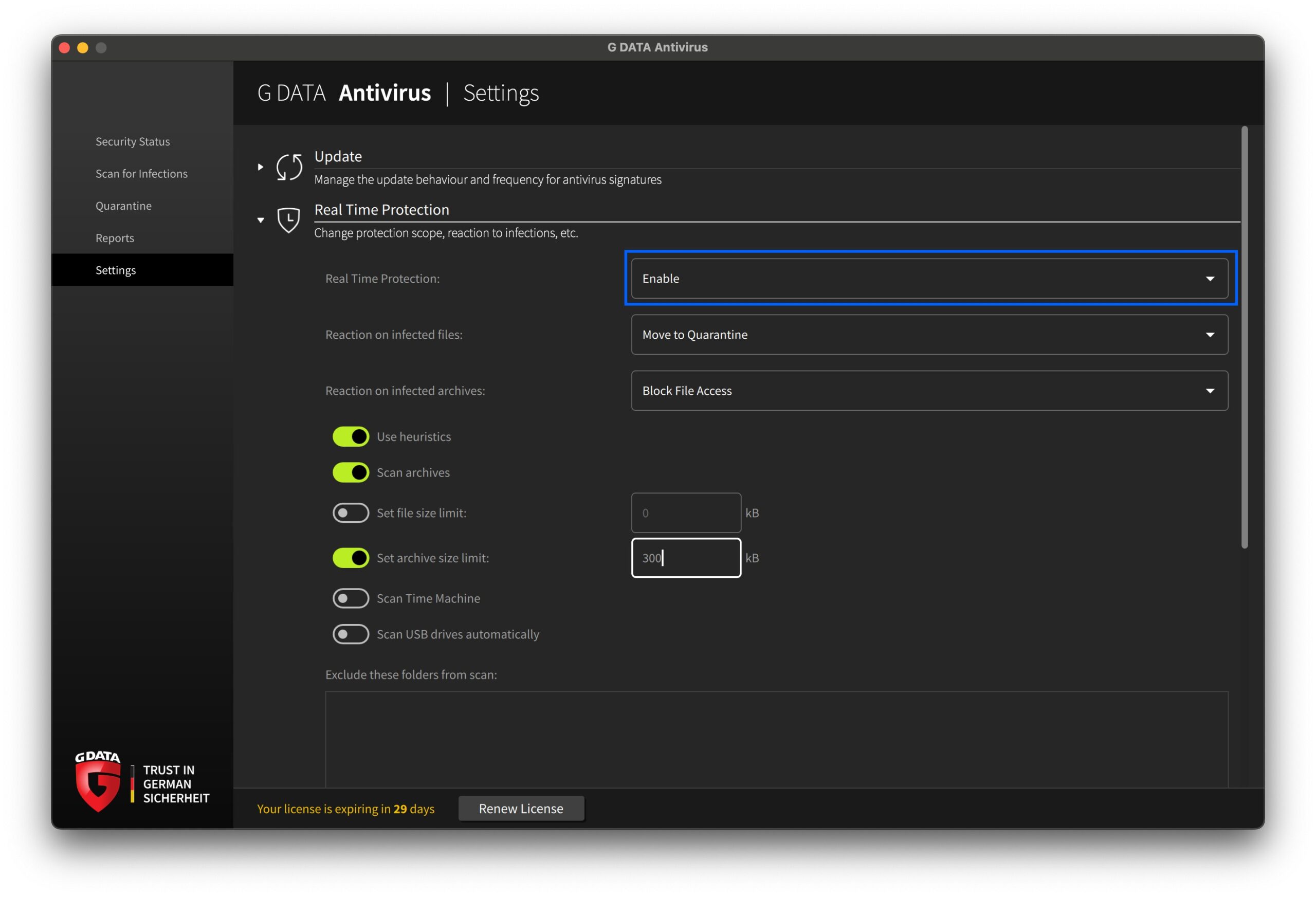Enable the Set file size limit toggle
The width and height of the screenshot is (1316, 897).
coord(351,513)
